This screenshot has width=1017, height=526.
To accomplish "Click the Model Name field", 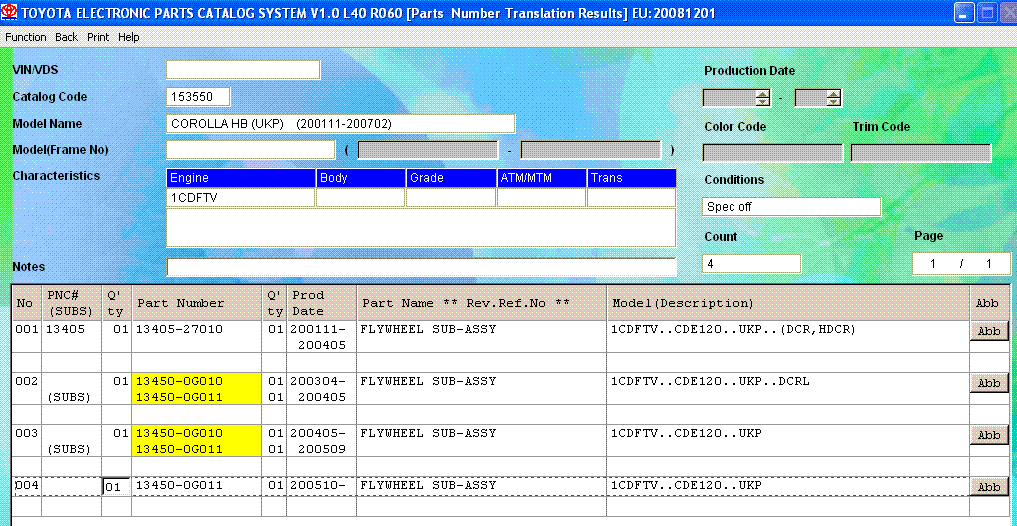I will [341, 123].
